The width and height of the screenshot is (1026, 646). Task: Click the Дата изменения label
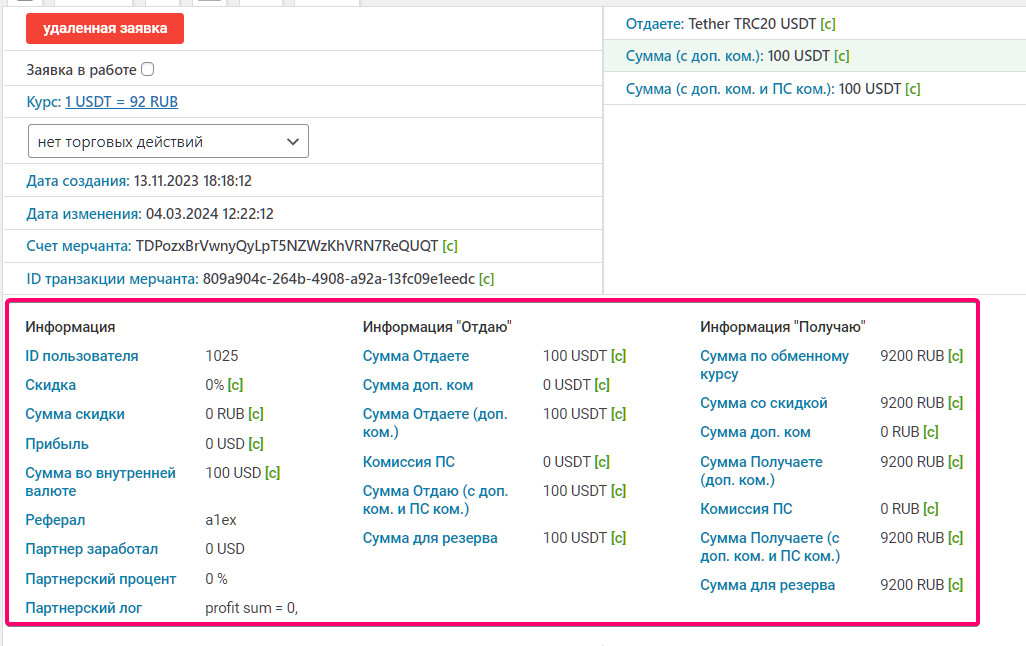pyautogui.click(x=84, y=214)
